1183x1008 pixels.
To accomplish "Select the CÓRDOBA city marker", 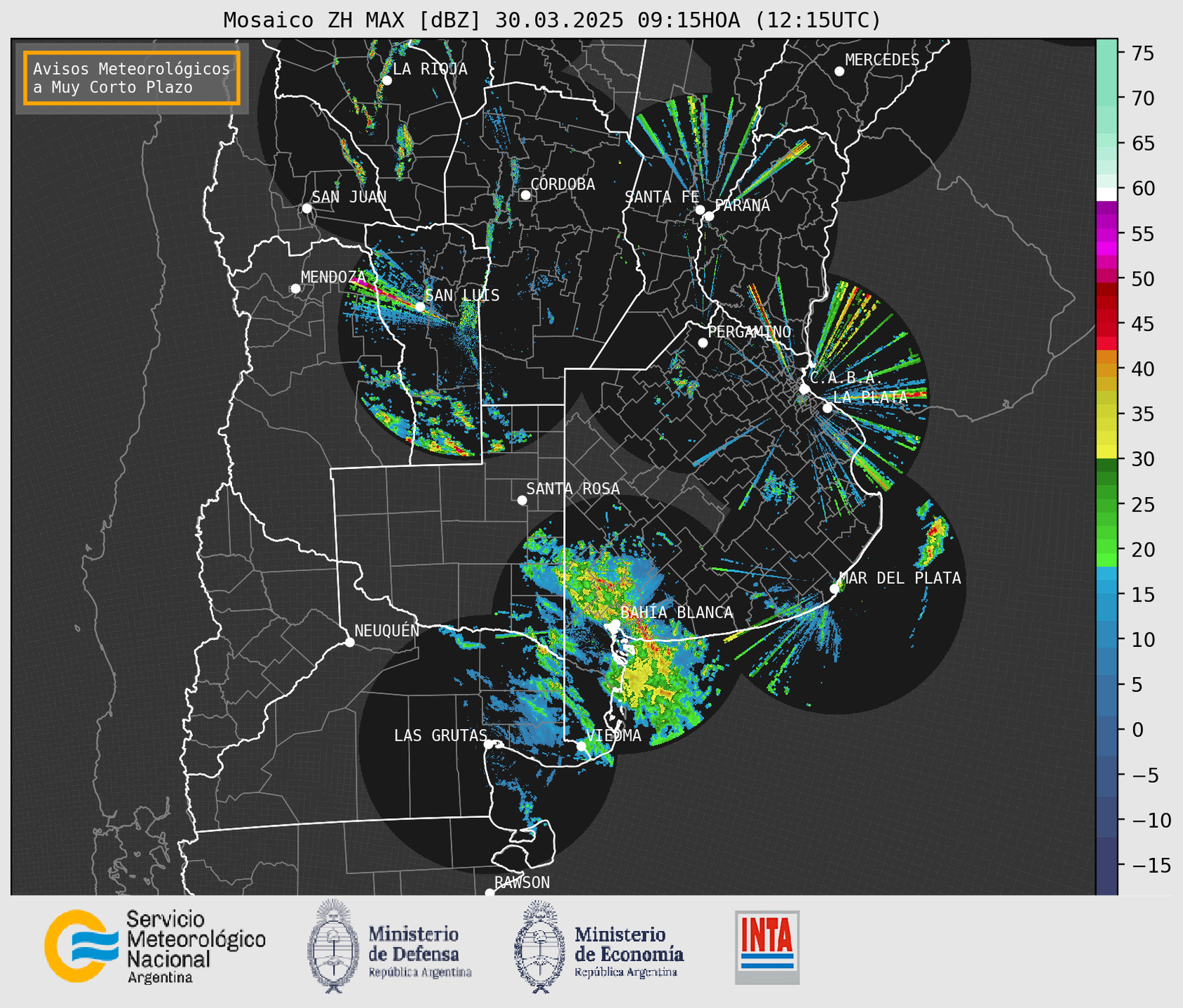I will (525, 195).
